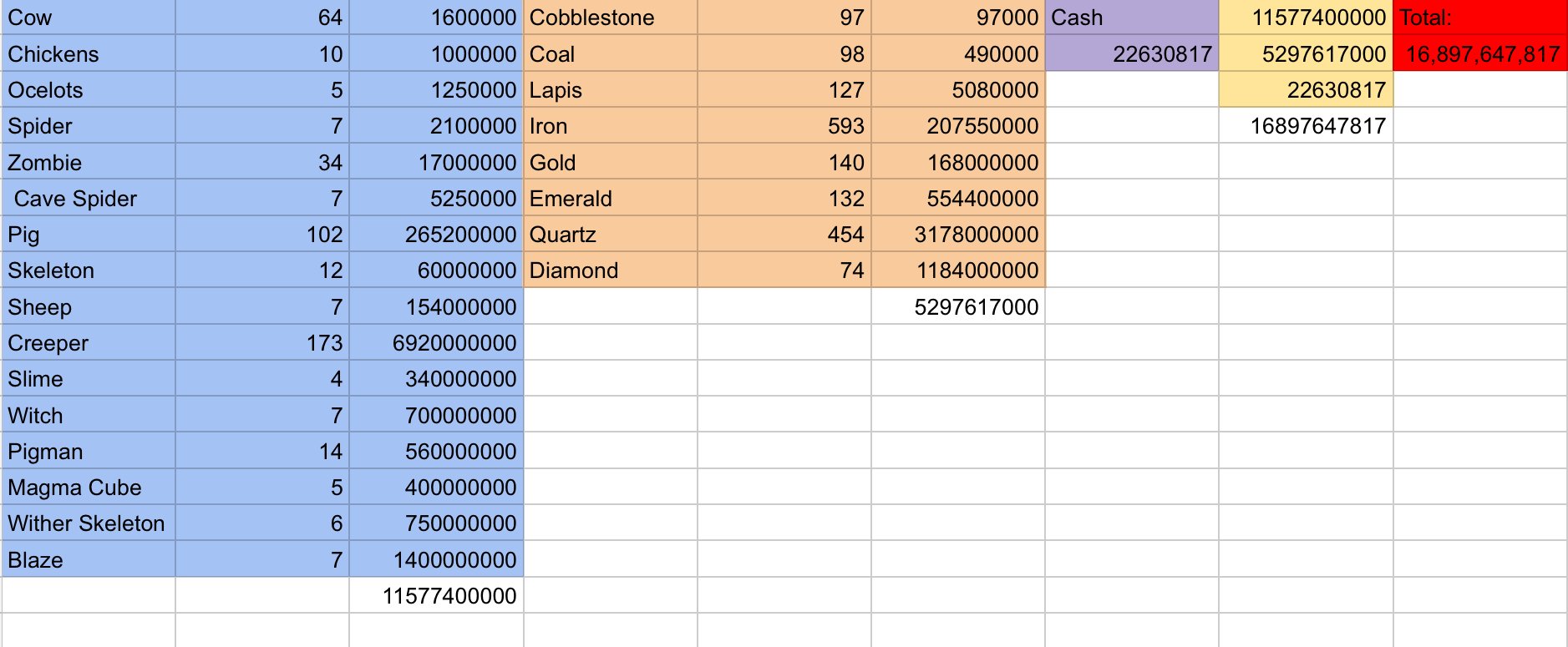1568x647 pixels.
Task: Click the mob sum 11577400000 at column bottom
Action: (436, 596)
